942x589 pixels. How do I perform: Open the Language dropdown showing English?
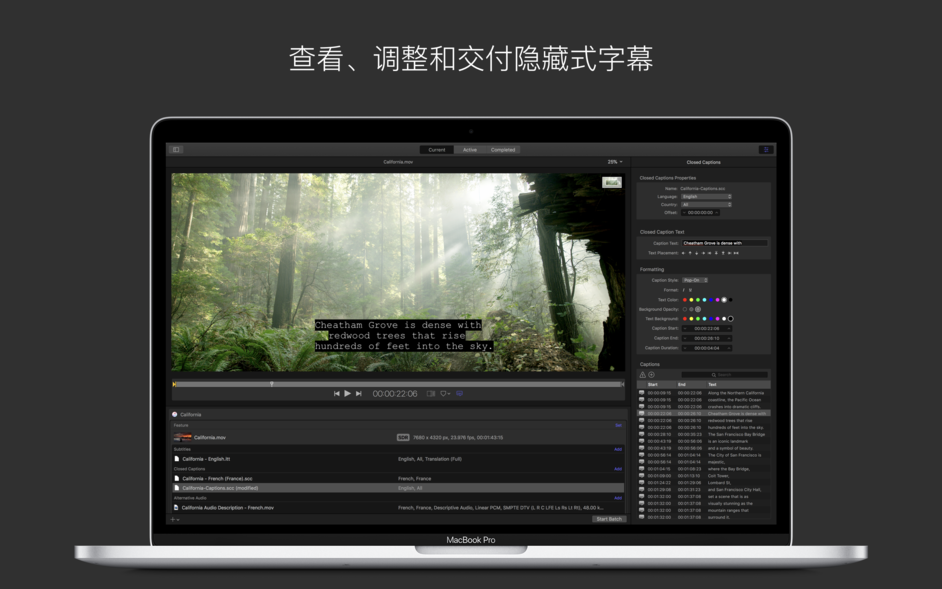706,196
